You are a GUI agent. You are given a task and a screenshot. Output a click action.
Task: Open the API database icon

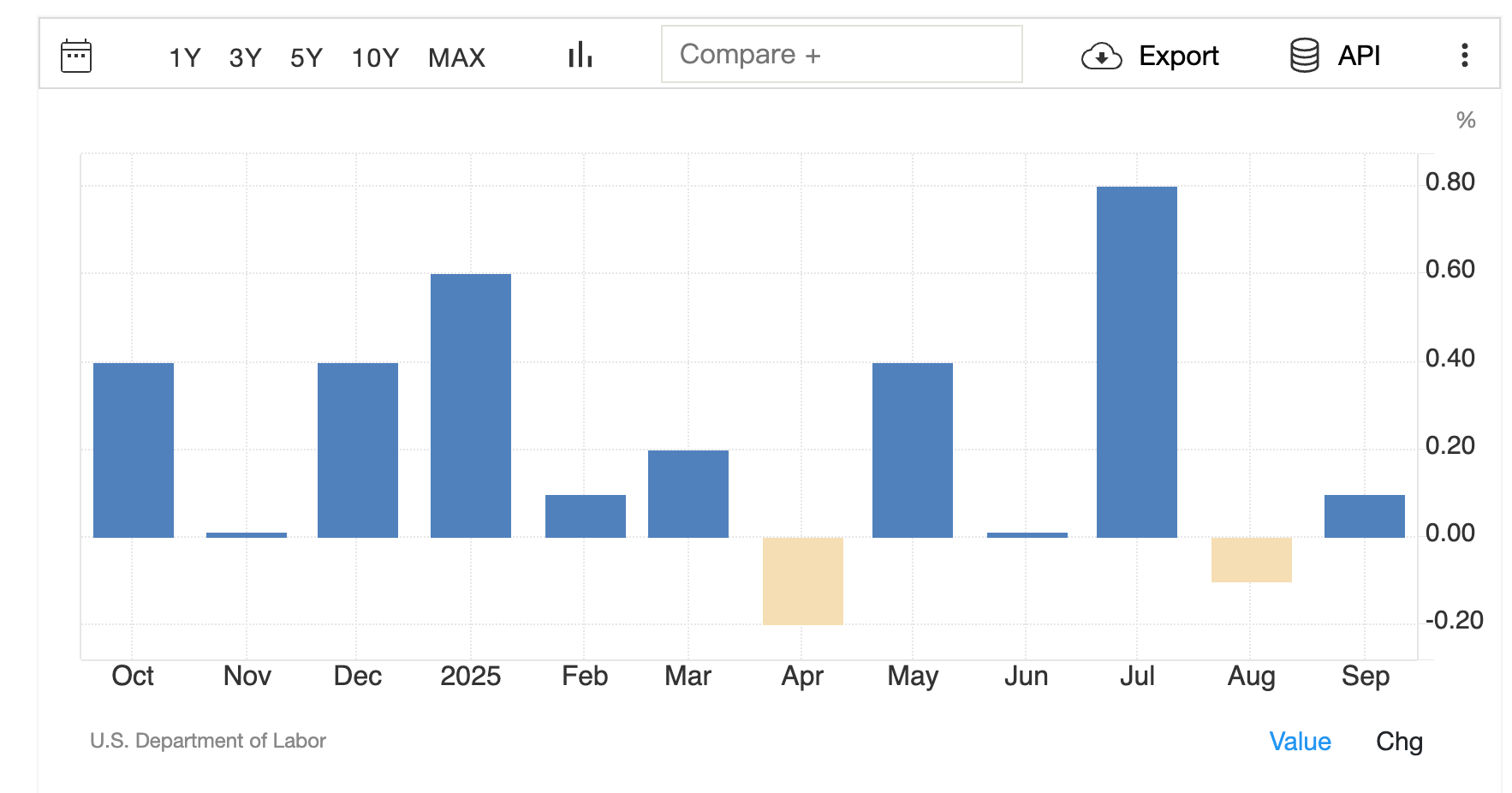1302,55
